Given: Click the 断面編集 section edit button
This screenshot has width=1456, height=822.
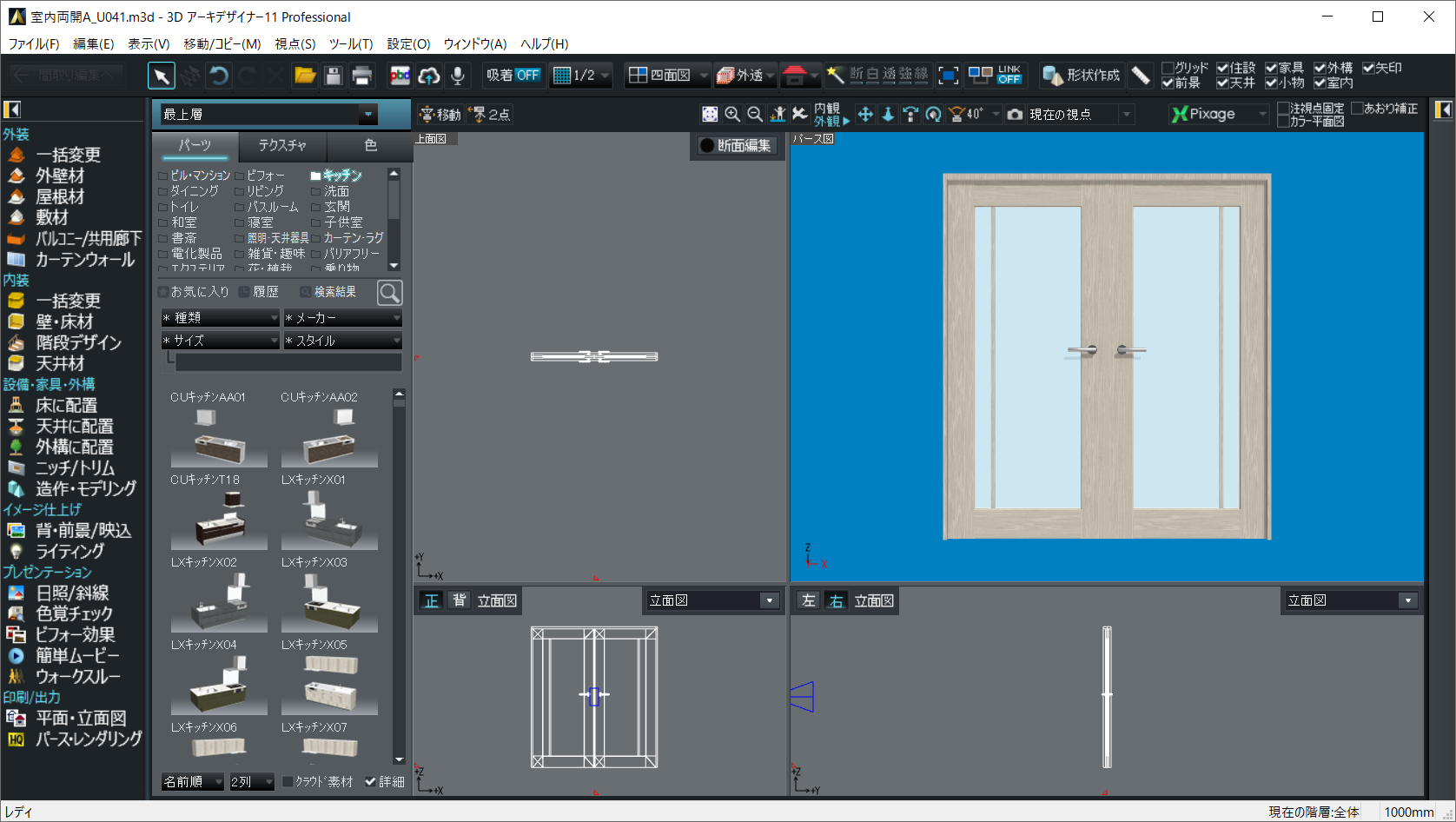Looking at the screenshot, I should coord(736,146).
